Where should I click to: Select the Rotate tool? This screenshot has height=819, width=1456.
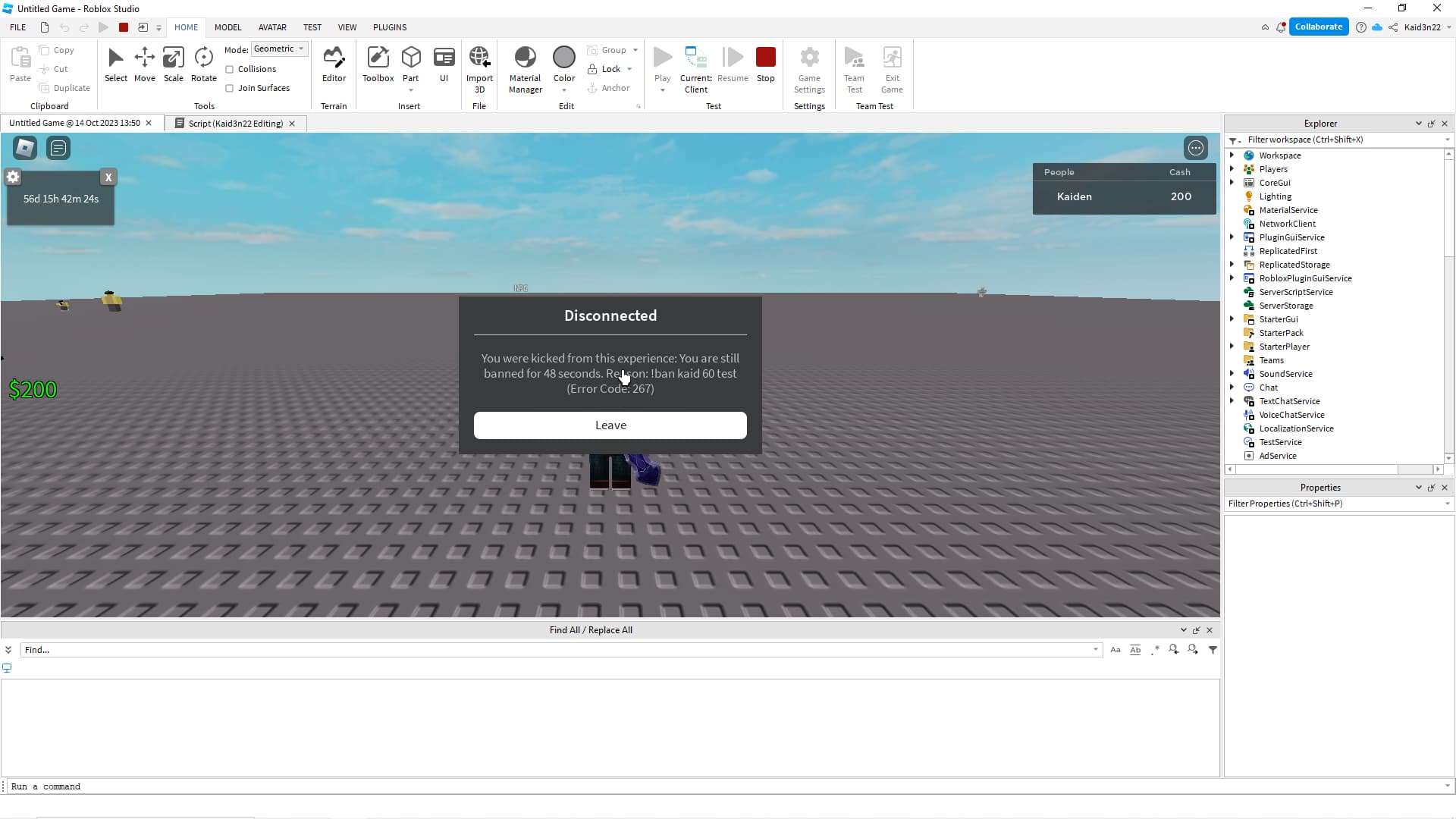point(203,64)
